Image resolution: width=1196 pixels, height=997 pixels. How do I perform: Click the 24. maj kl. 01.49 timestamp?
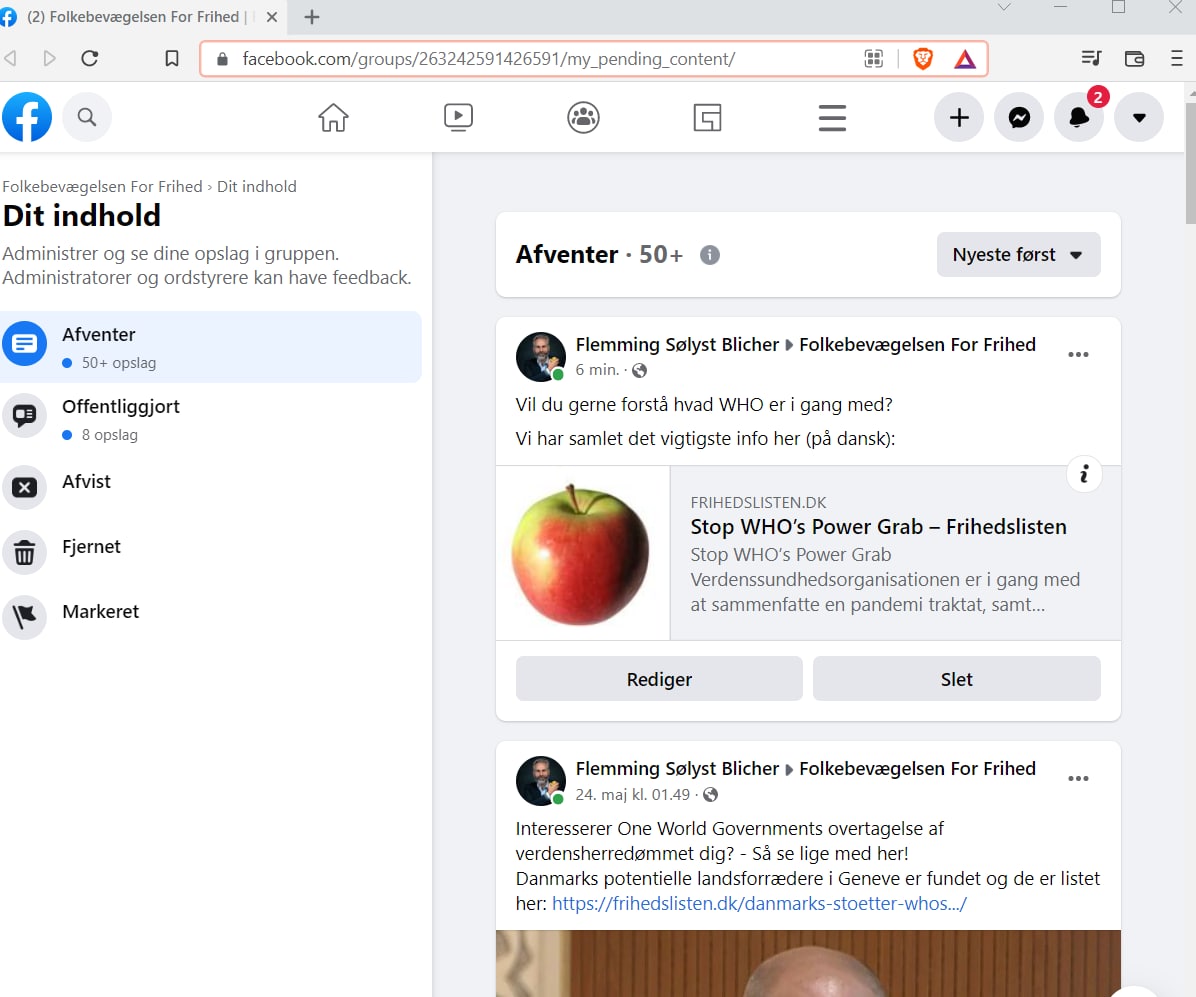point(632,795)
